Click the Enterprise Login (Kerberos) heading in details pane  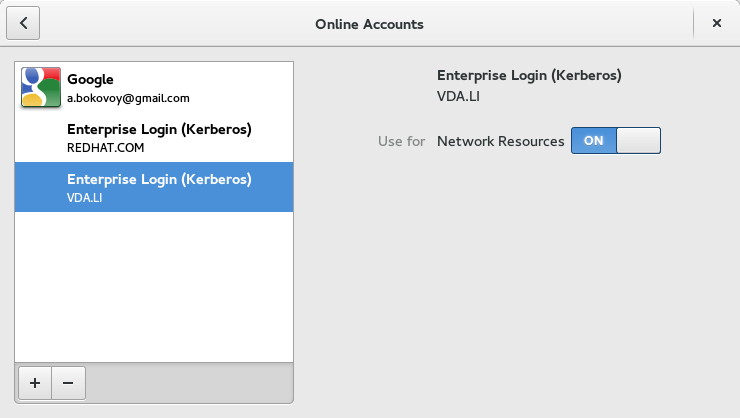[530, 75]
